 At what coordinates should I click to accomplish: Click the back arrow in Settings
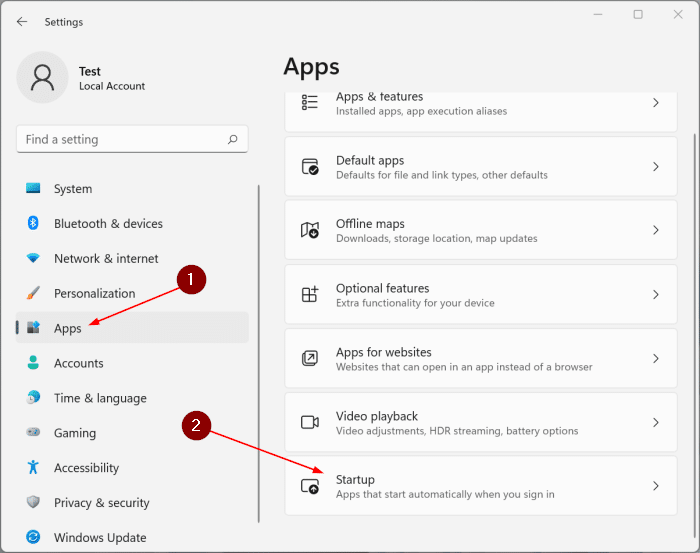click(x=22, y=21)
